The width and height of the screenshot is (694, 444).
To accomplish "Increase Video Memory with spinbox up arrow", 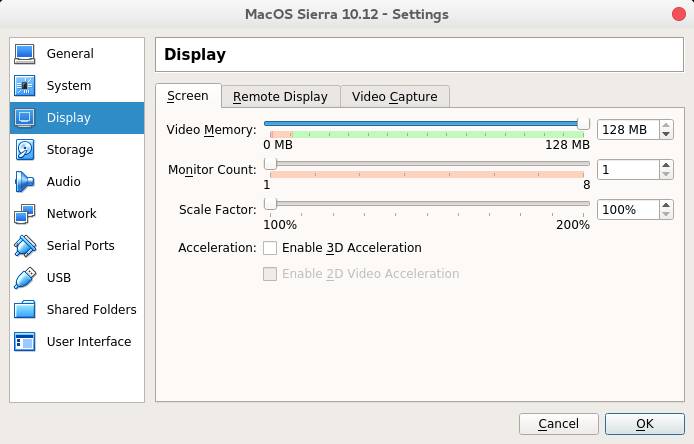I will coord(666,125).
